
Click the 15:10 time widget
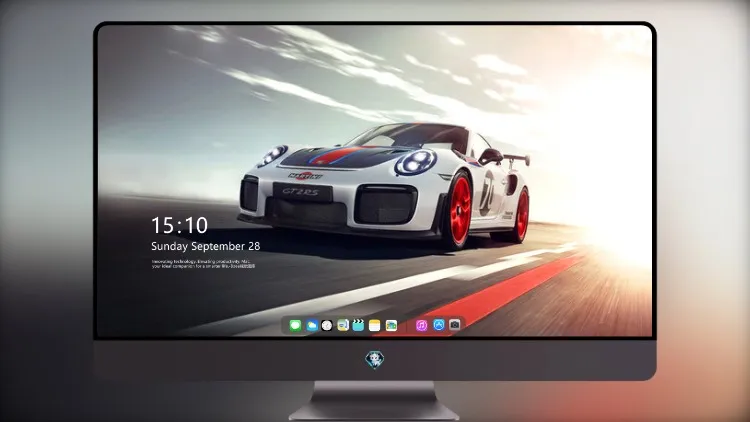(x=179, y=225)
